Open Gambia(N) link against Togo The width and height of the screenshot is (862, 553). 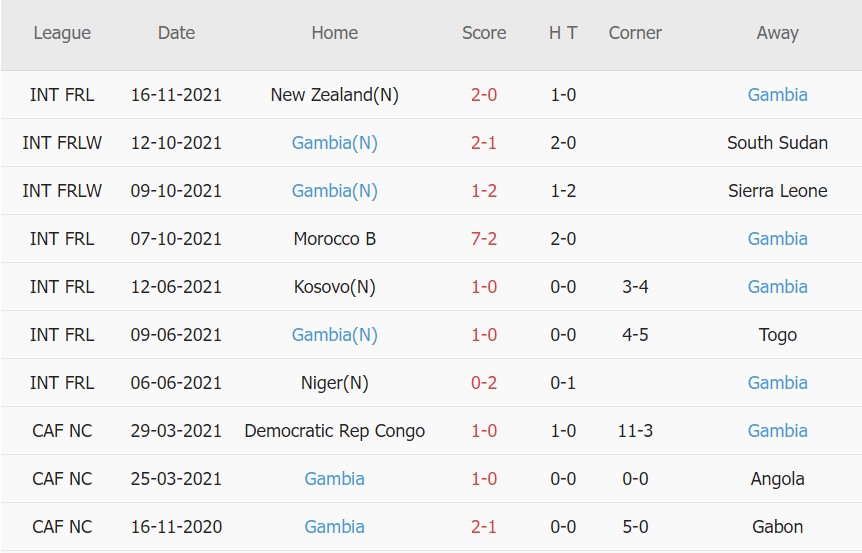pyautogui.click(x=334, y=335)
